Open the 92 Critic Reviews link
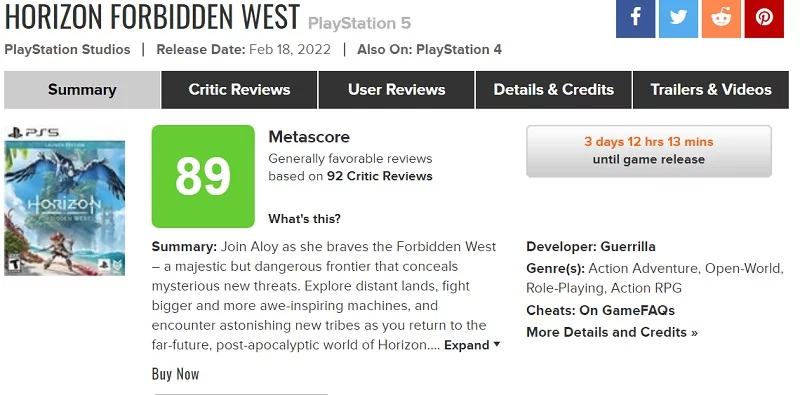Screen dimensions: 800x395 (380, 176)
